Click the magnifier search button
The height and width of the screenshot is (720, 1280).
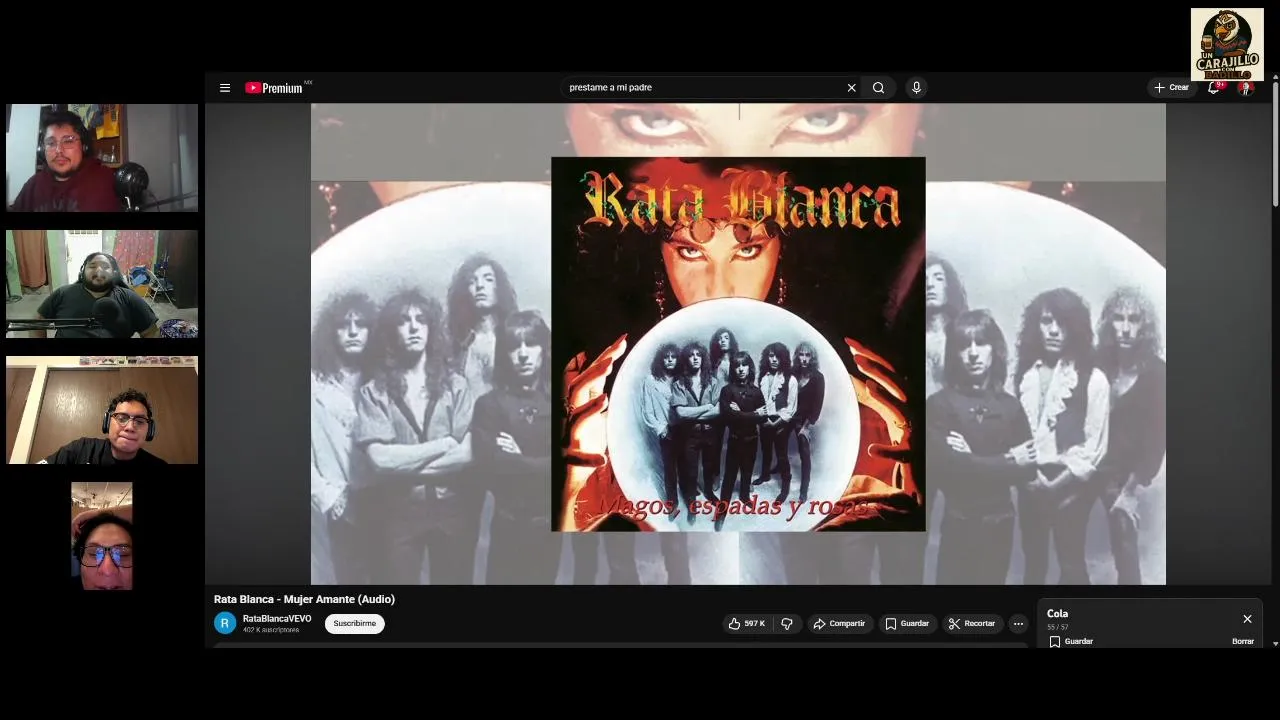878,88
